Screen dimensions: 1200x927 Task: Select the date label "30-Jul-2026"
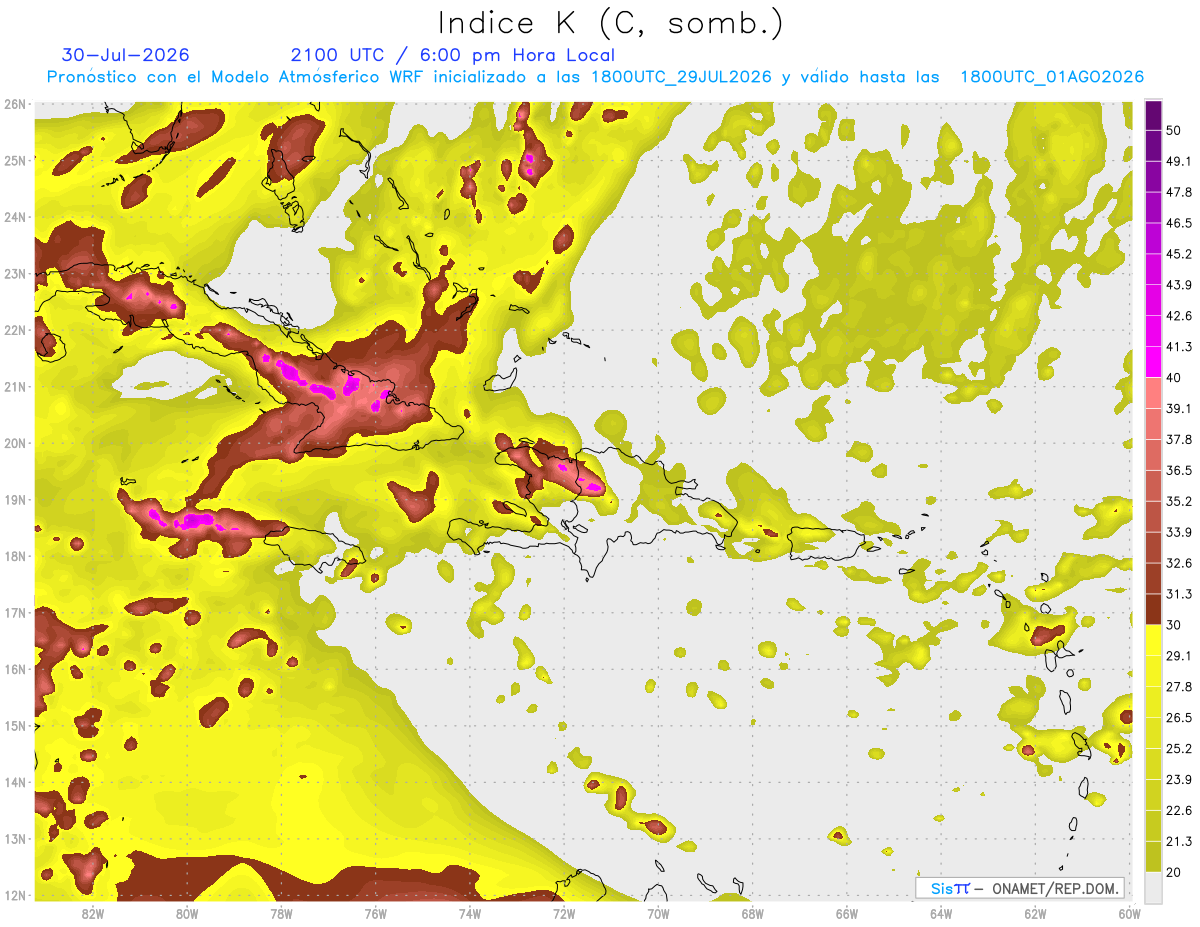(x=125, y=55)
